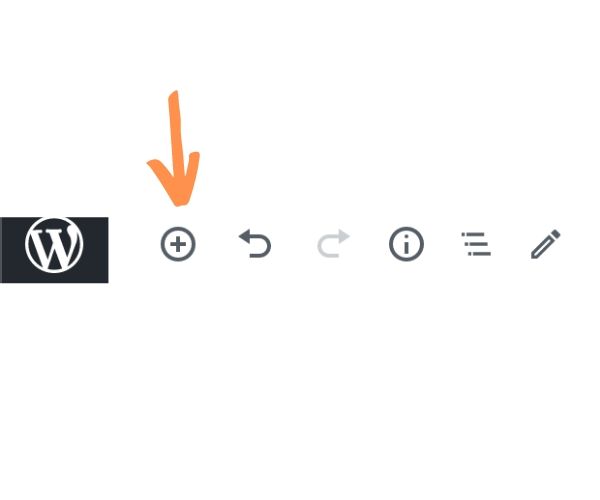
Task: Open the block inserter below orange arrow
Action: point(178,244)
